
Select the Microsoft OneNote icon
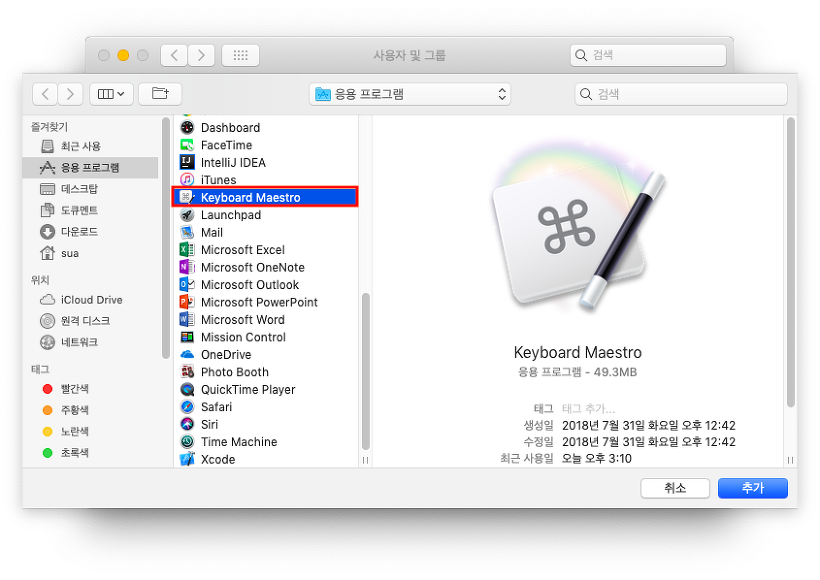187,267
